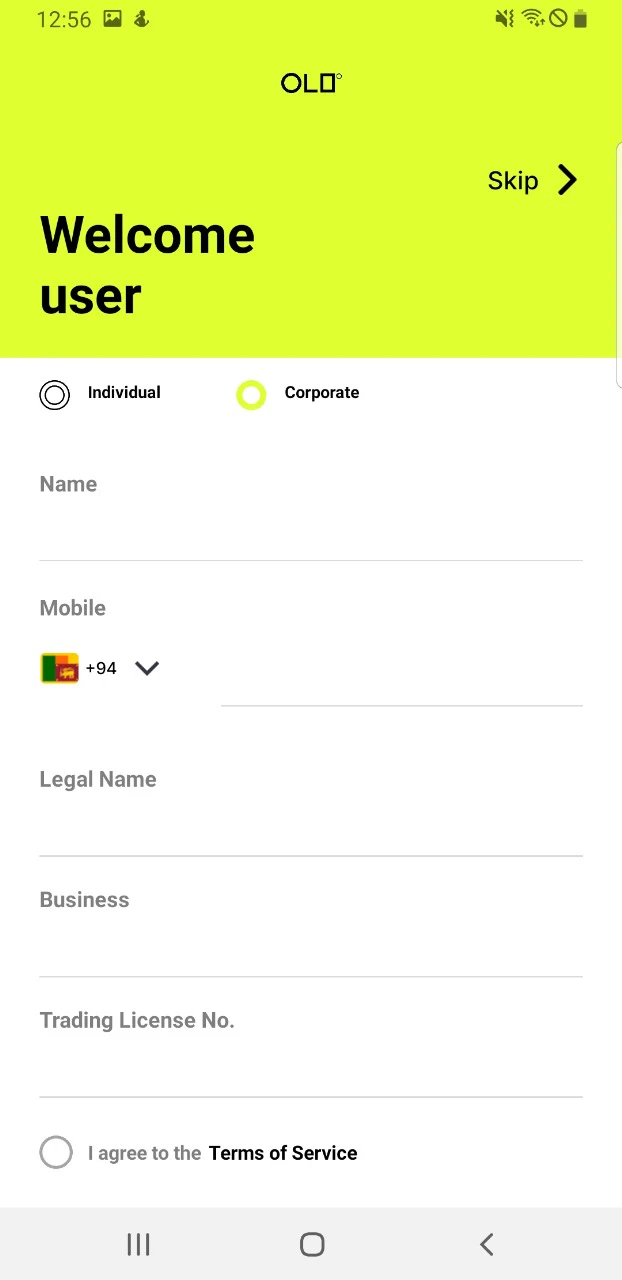Tap the Sri Lanka flag icon
Screen dimensions: 622x1280
[59, 668]
